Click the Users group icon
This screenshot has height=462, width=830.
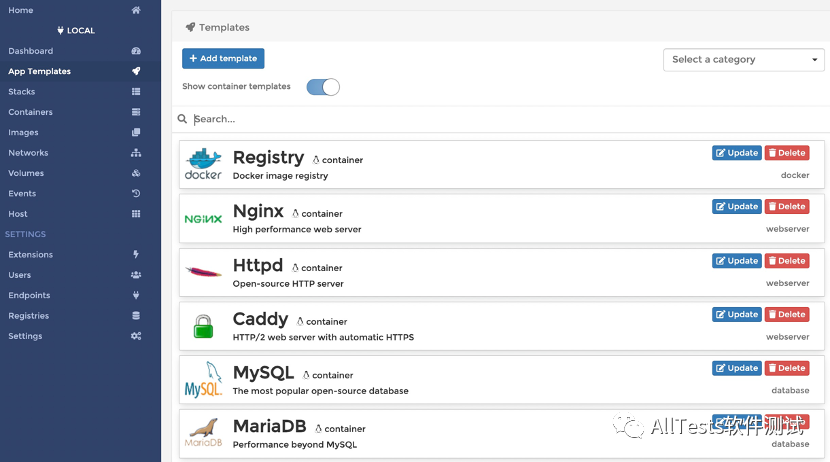click(136, 275)
